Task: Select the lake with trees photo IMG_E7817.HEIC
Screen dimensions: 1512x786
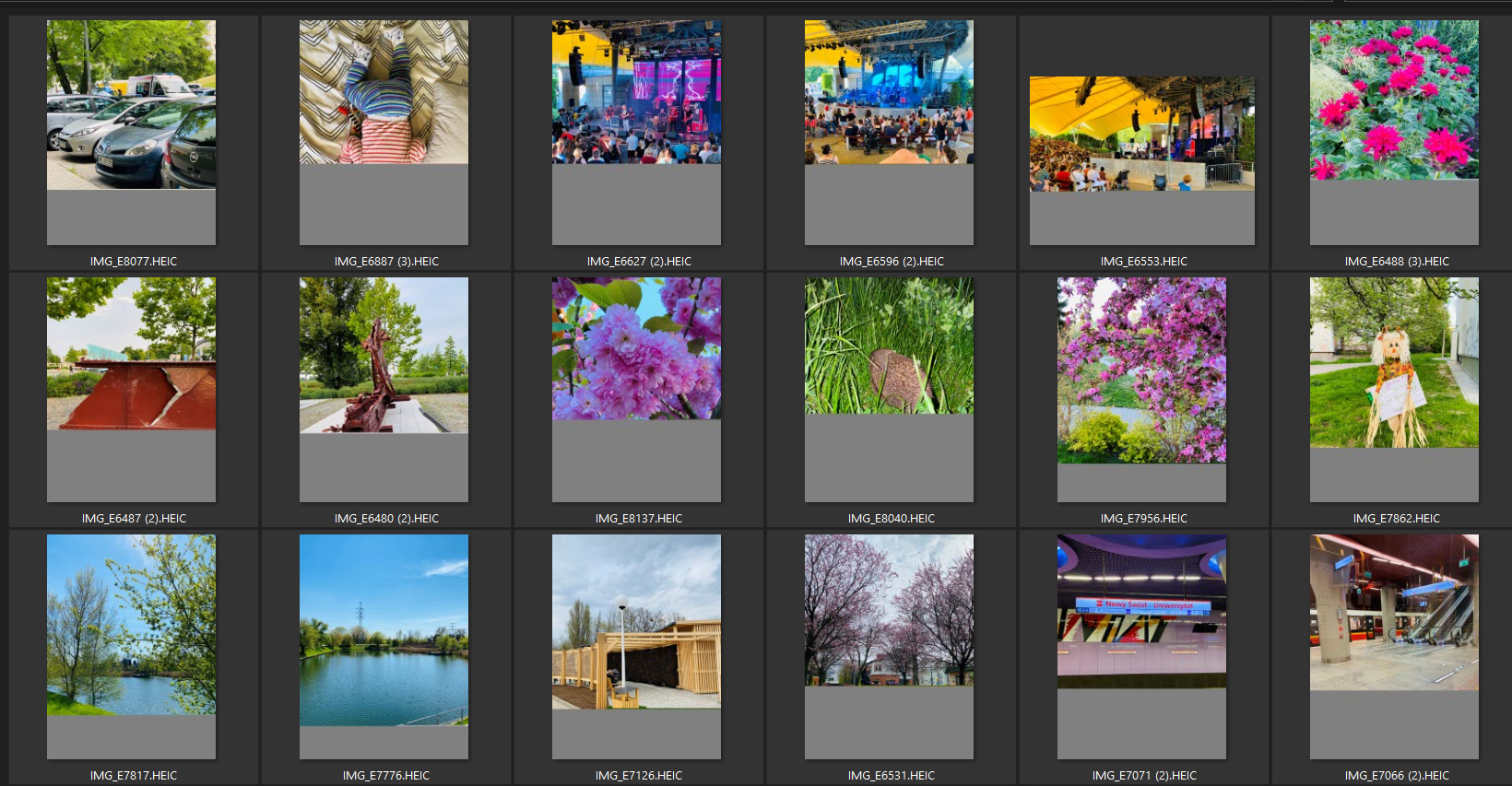Action: point(131,625)
